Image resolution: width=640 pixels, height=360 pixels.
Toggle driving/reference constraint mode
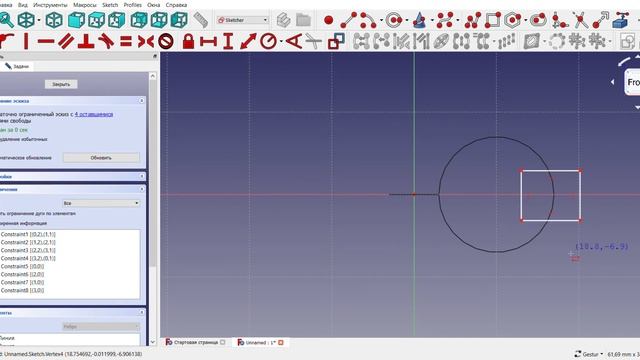pos(336,41)
